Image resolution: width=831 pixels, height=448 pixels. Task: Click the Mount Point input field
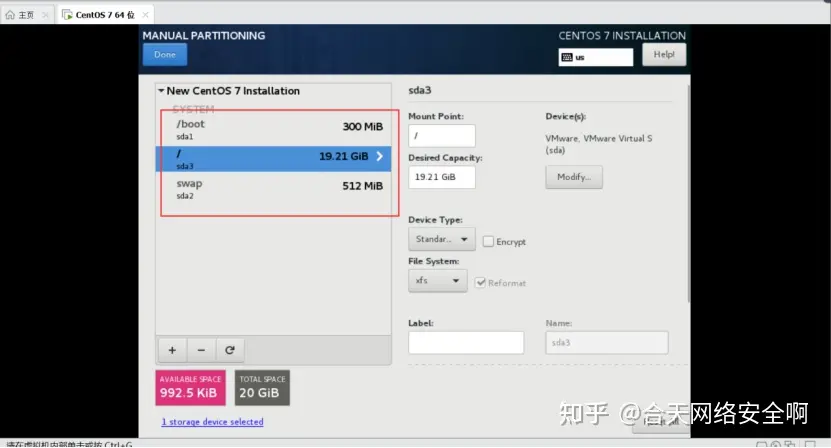(x=442, y=136)
